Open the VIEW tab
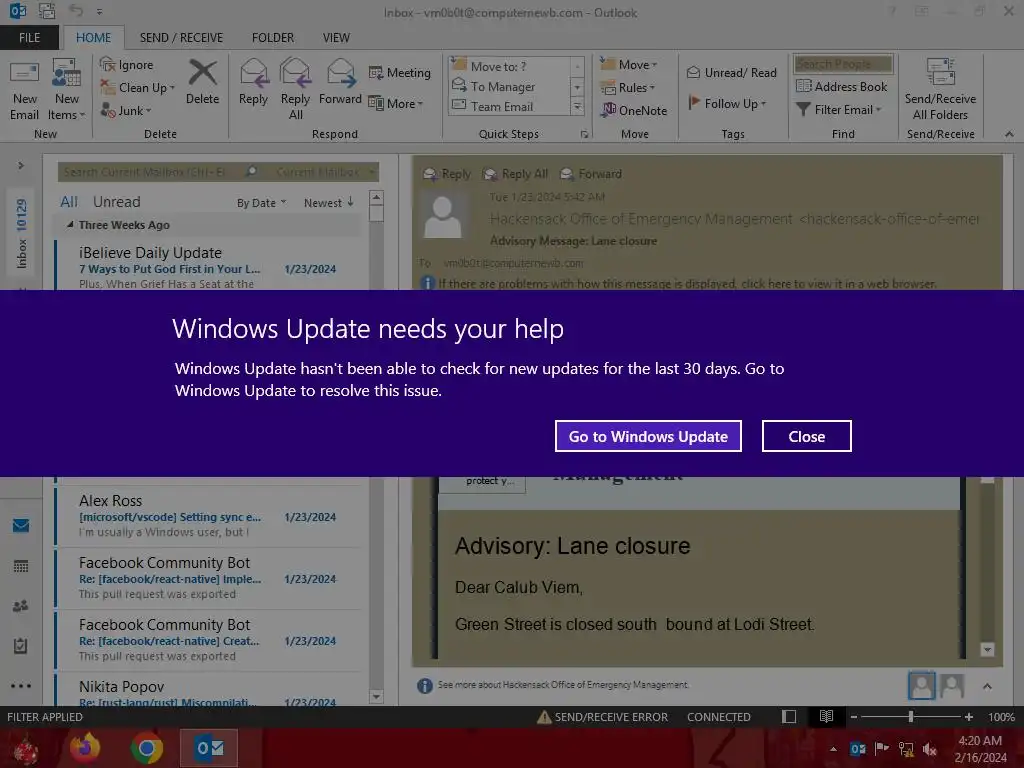 [x=336, y=38]
